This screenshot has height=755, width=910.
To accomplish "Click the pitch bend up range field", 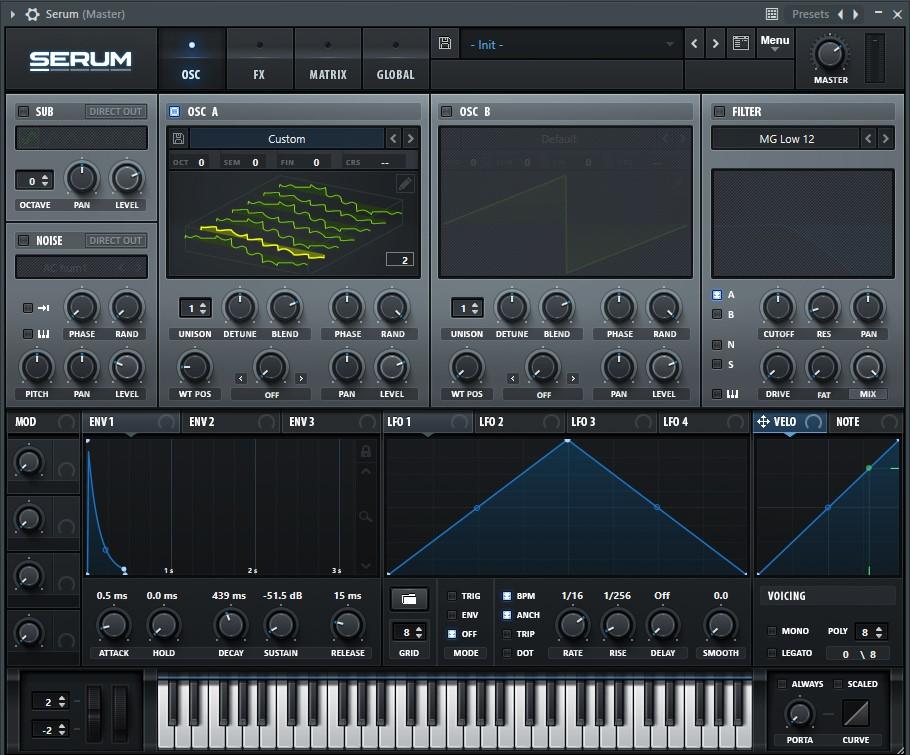I will tap(51, 701).
